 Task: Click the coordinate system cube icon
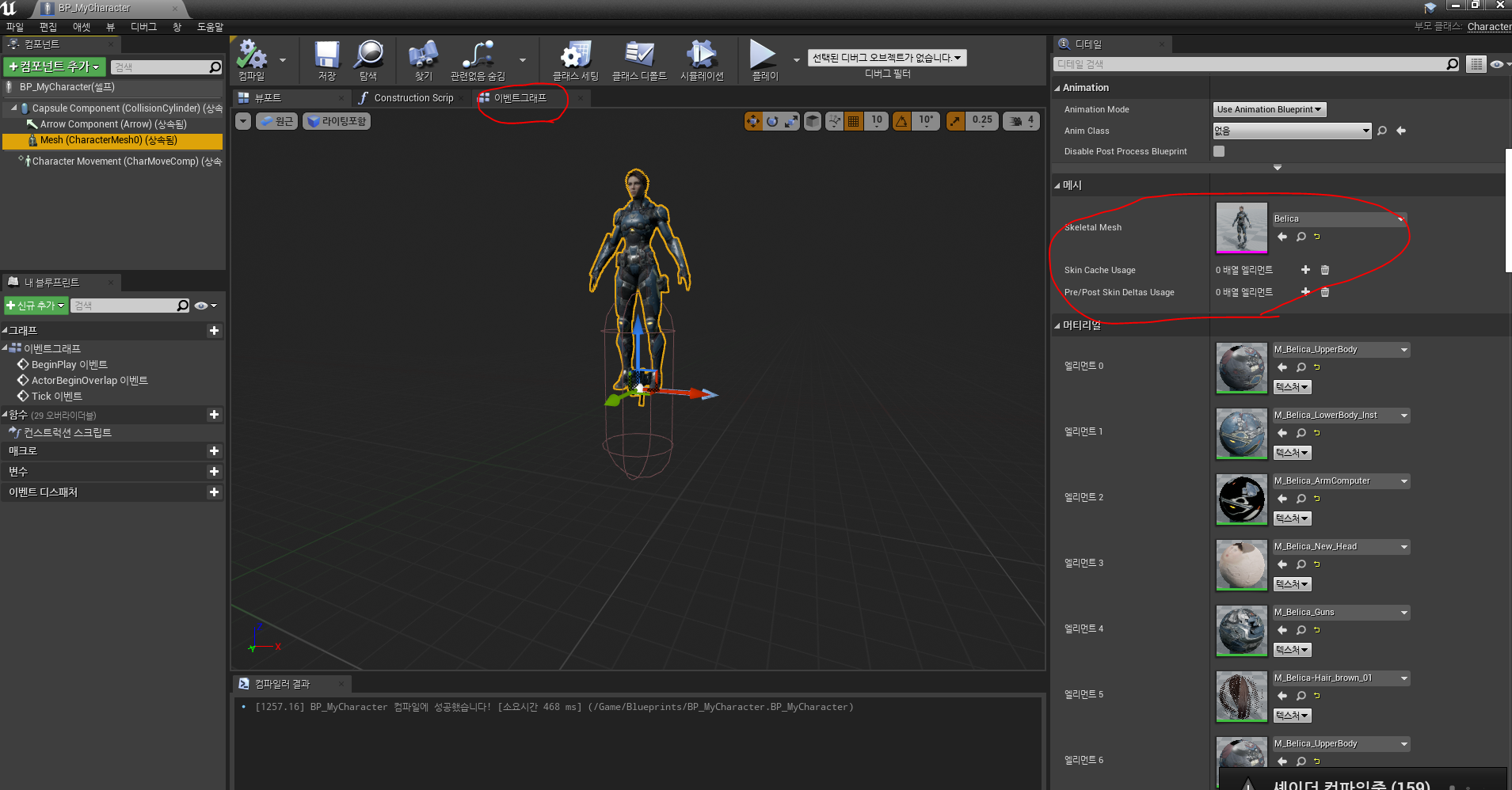(x=813, y=121)
